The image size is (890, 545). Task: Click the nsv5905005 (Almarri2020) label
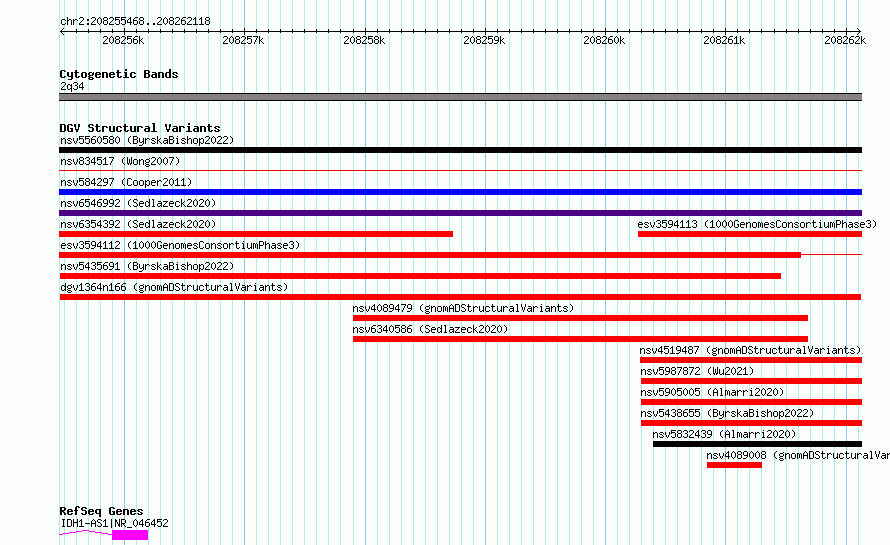point(712,392)
